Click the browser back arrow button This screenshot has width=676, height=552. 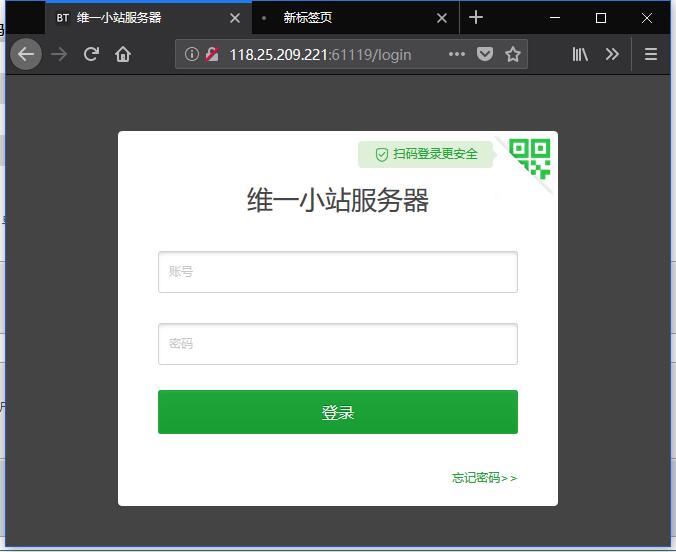coord(26,54)
